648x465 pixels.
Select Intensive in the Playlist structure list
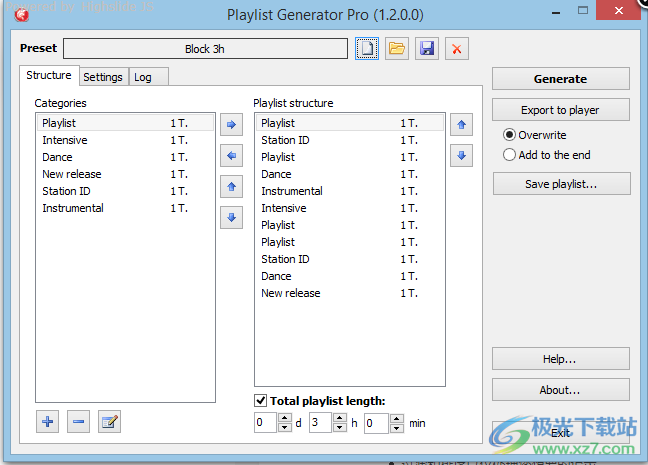coord(350,208)
